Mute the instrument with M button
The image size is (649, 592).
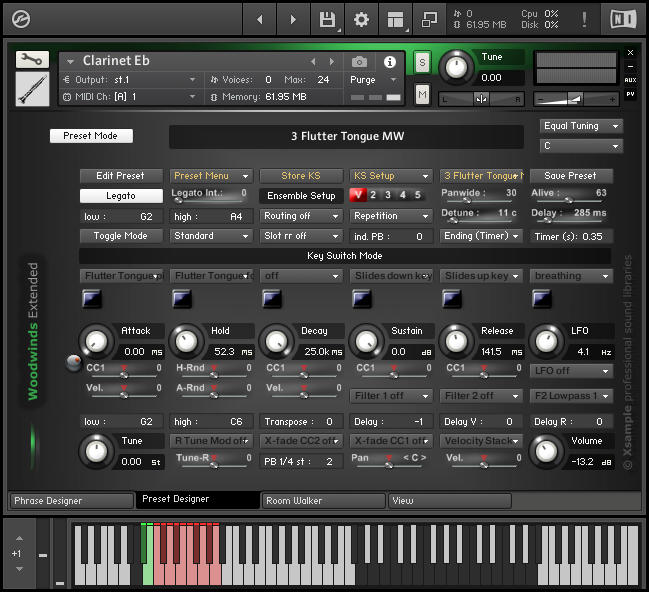[x=422, y=95]
